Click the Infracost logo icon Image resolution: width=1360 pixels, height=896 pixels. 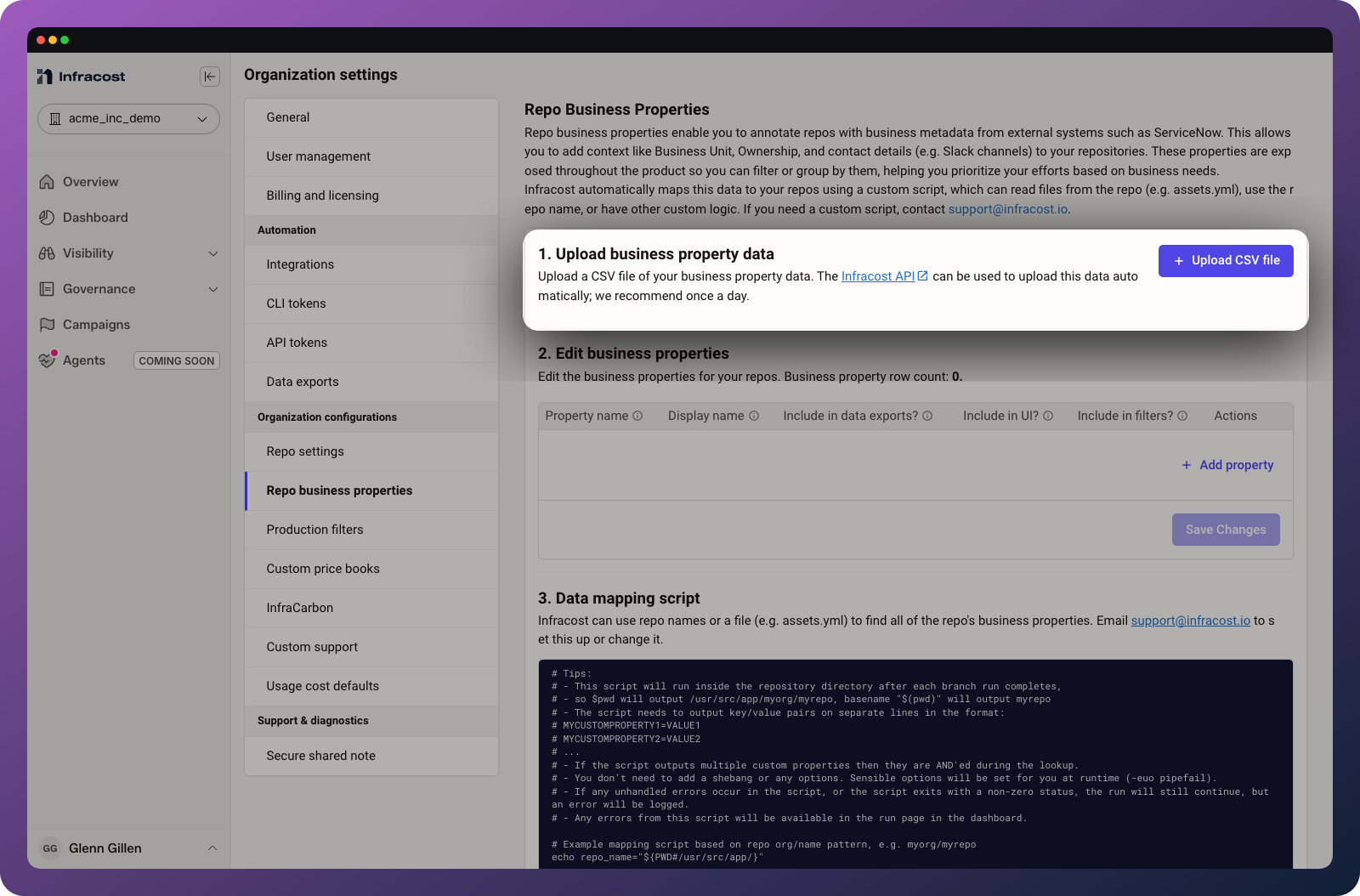click(45, 77)
